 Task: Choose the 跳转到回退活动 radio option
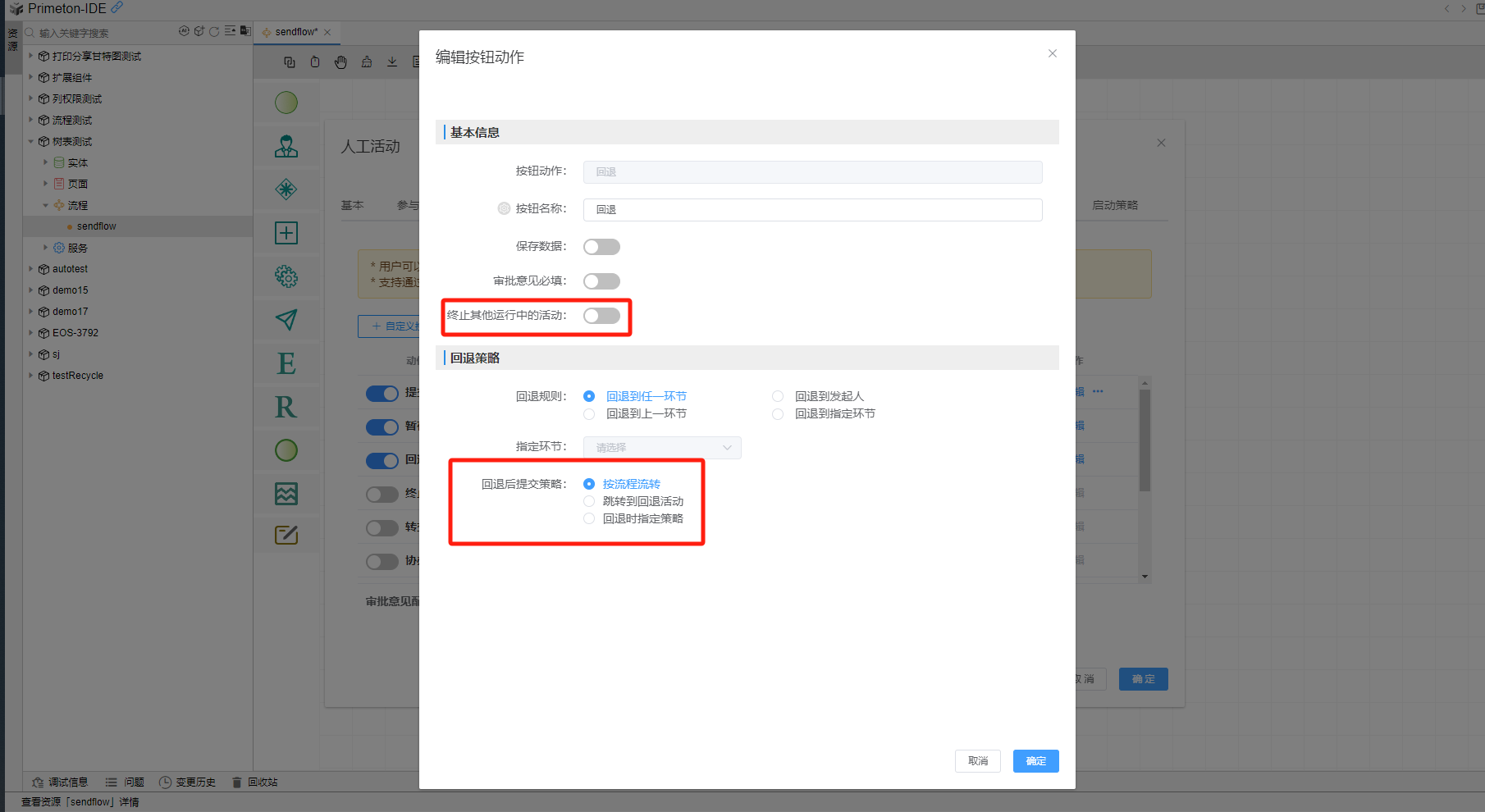point(589,501)
